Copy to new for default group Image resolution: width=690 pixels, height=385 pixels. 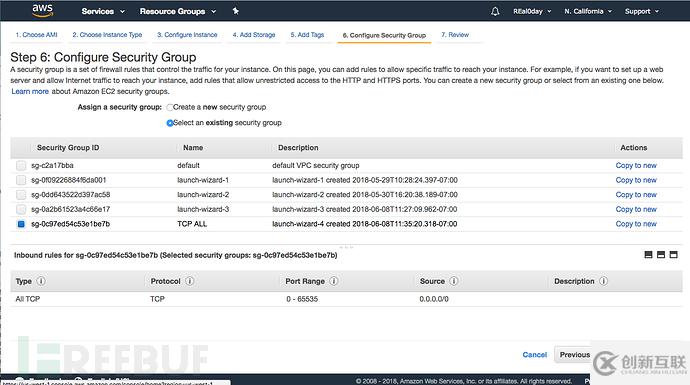pos(636,165)
